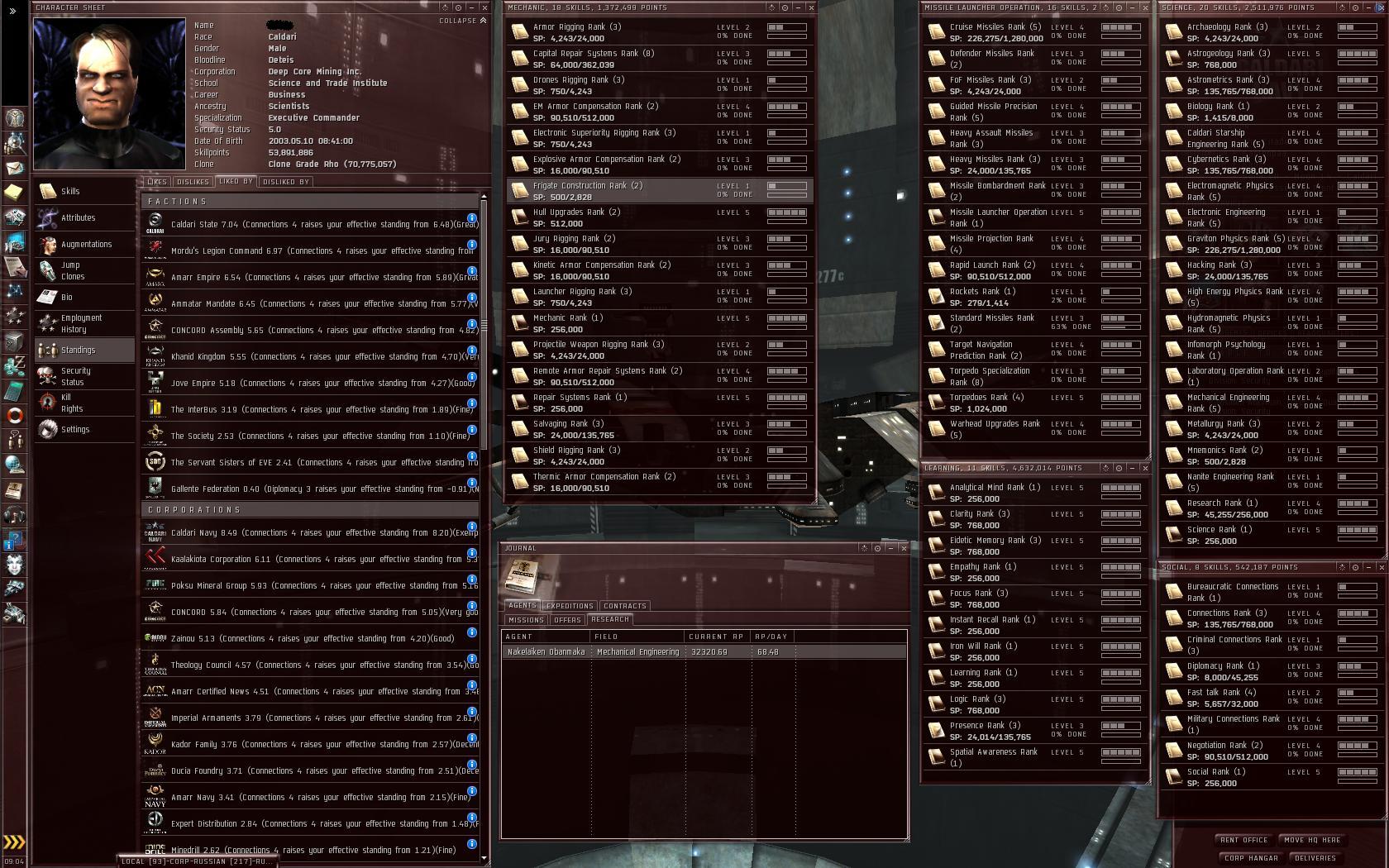1389x868 pixels.
Task: Open People and Places magnifier icon
Action: (14, 142)
